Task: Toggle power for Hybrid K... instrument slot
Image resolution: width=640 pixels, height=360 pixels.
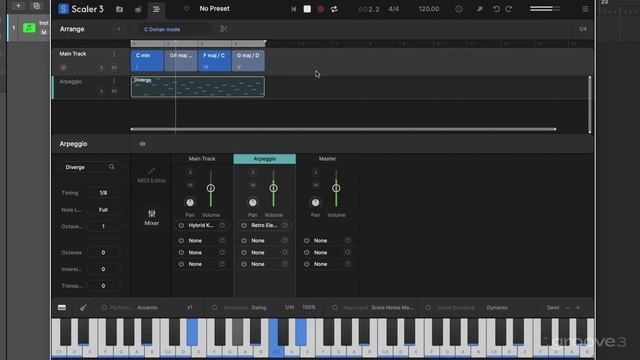Action: [181, 225]
